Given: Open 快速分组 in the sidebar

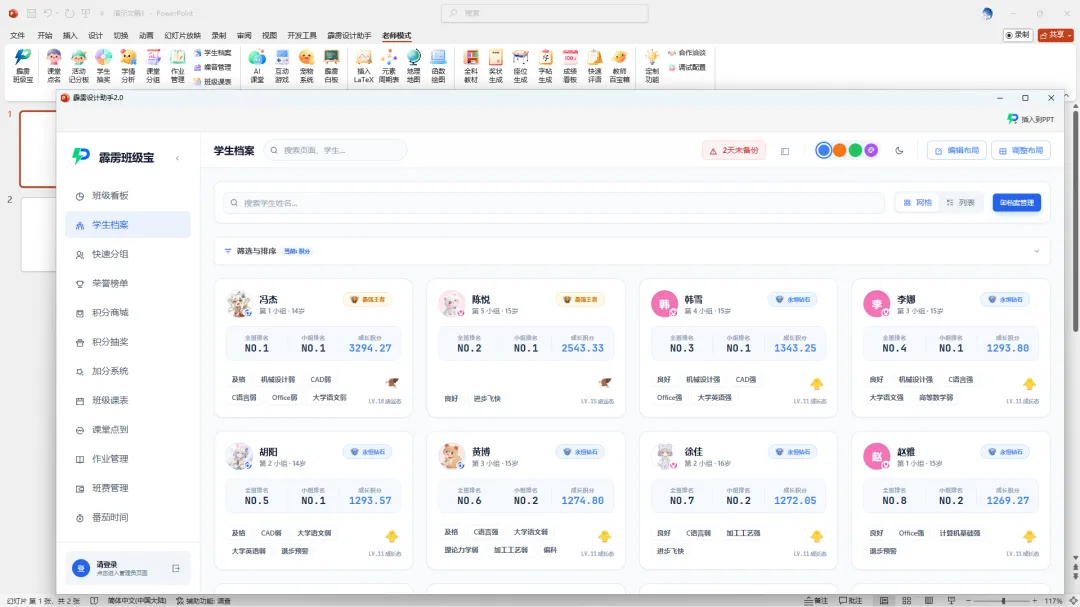Looking at the screenshot, I should pyautogui.click(x=127, y=254).
